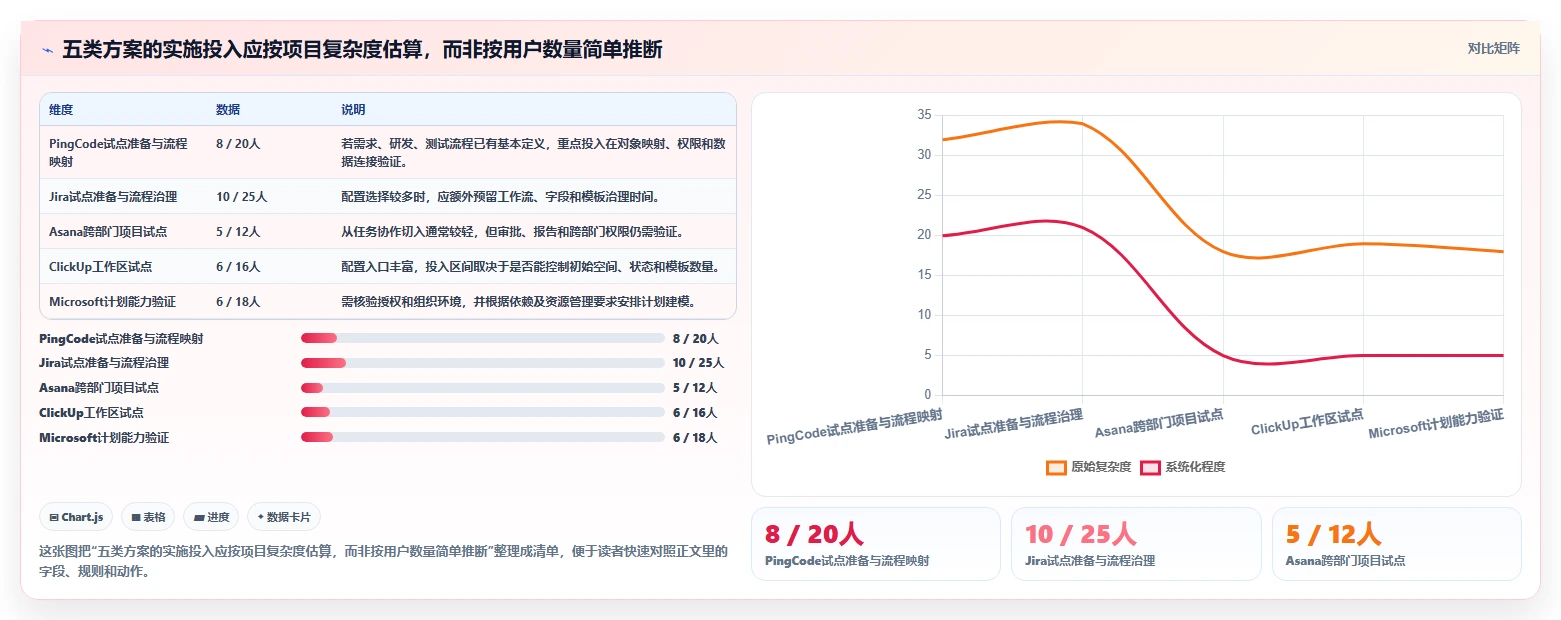Screen dimensions: 1561x620
Task: Click ClickUp工作区试点 table row name
Action: (101, 266)
